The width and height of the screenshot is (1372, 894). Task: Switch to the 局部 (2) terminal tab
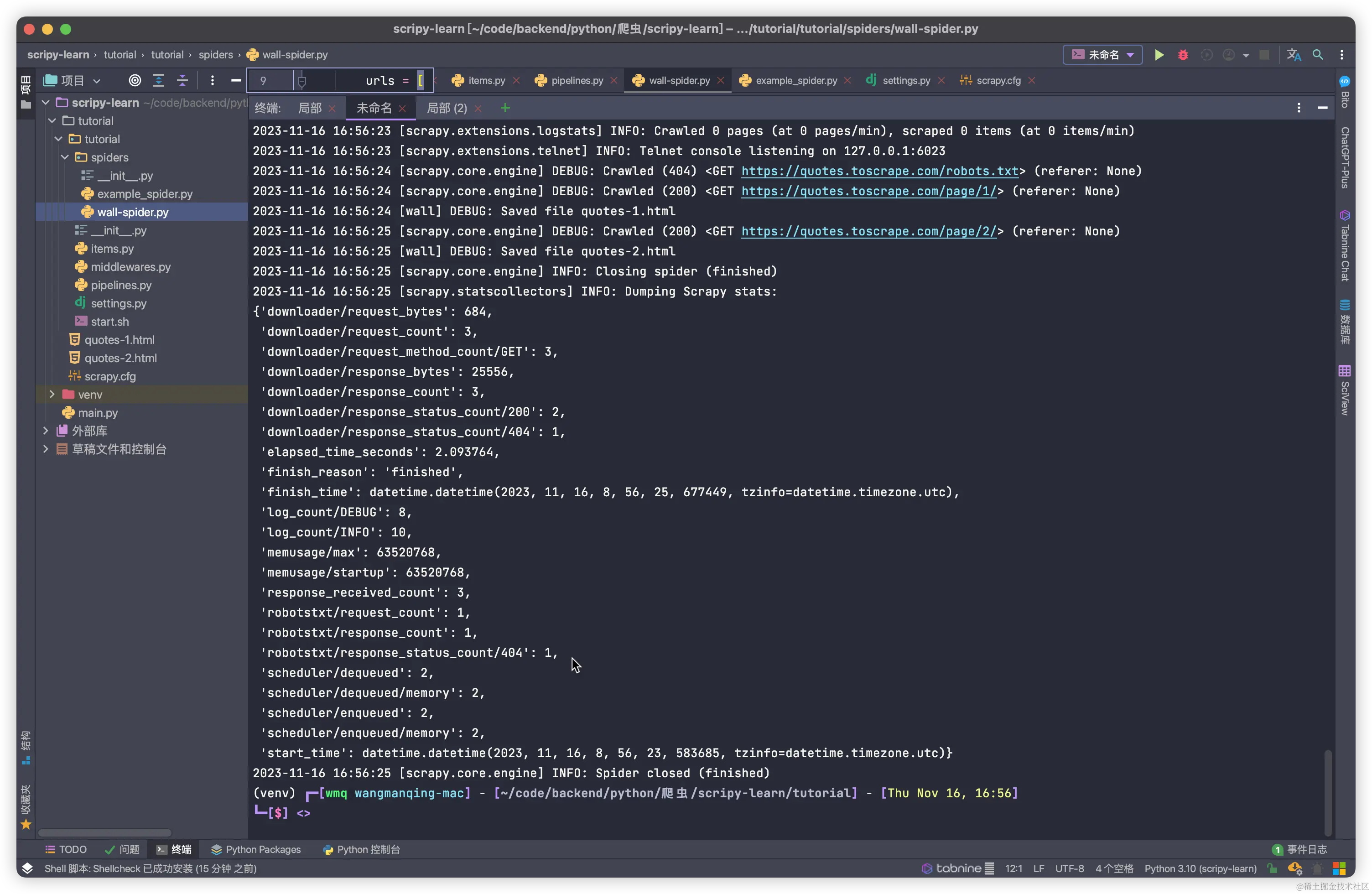pos(446,109)
